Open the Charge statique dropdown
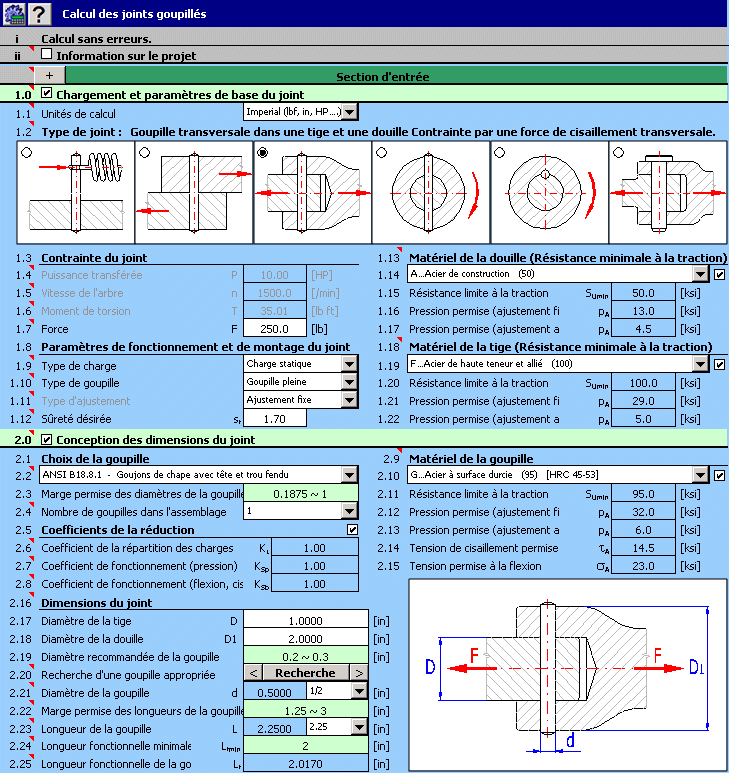Viewport: 729px width, 773px height. (x=349, y=364)
